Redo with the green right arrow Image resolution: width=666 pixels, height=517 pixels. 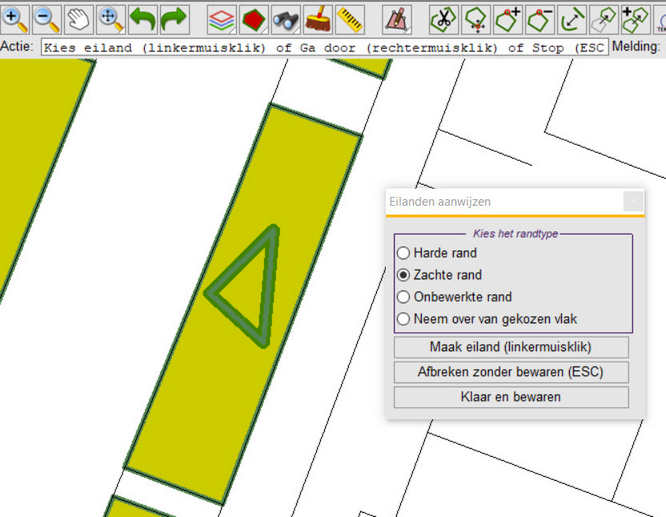tap(175, 20)
